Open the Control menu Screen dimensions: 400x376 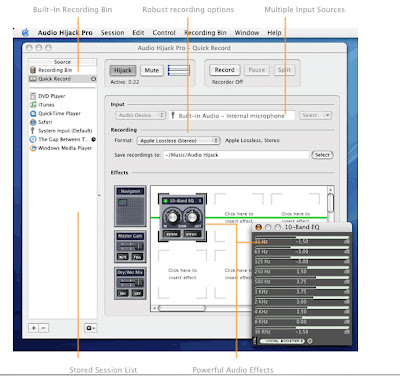[x=164, y=33]
